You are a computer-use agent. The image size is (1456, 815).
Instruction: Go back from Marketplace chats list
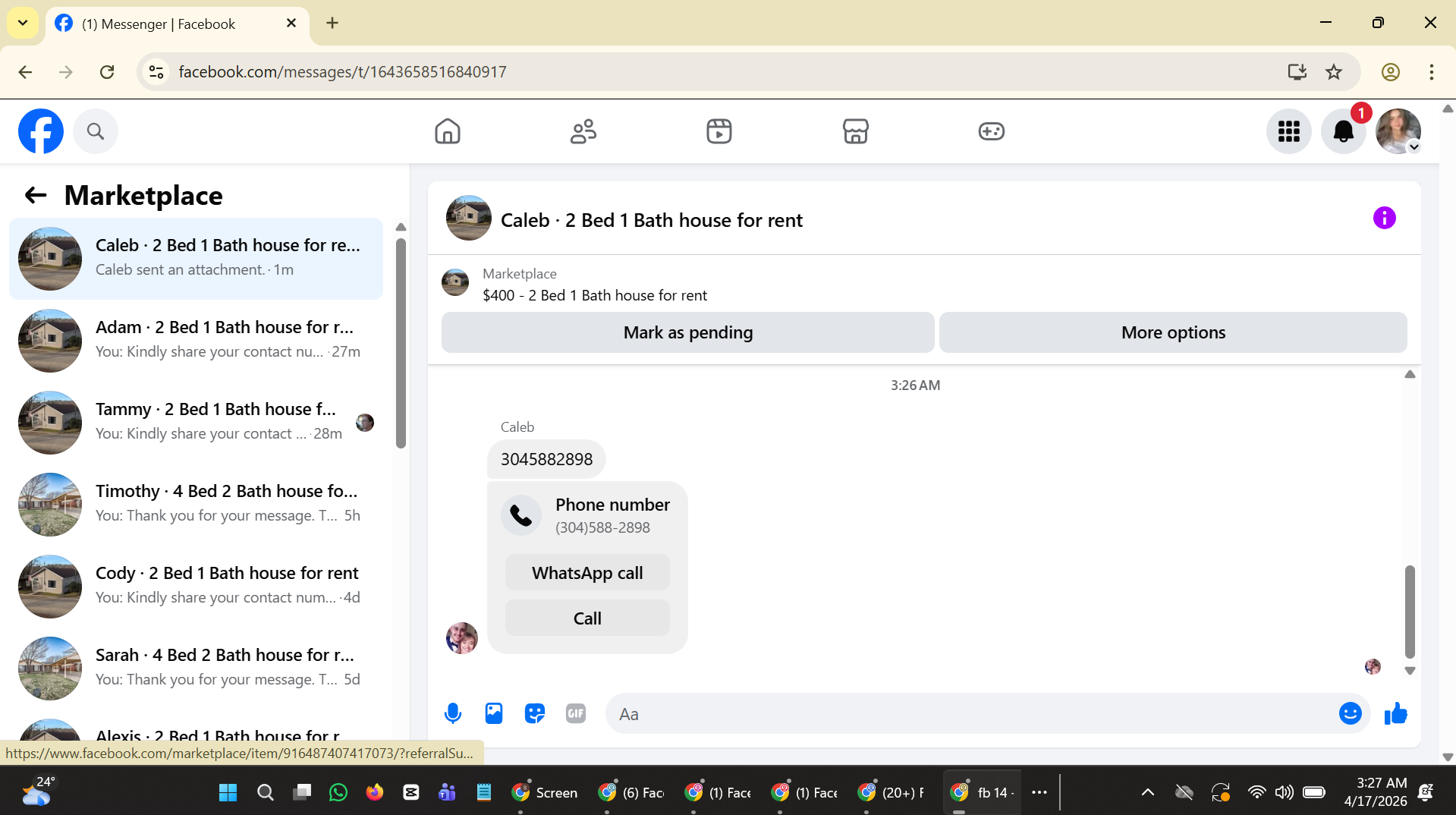[36, 196]
